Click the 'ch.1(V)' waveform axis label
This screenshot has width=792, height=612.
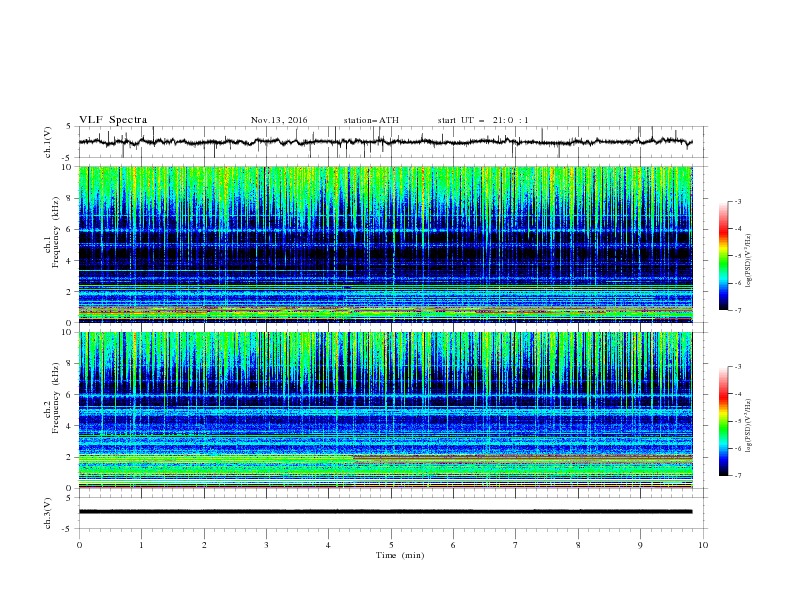(x=48, y=142)
